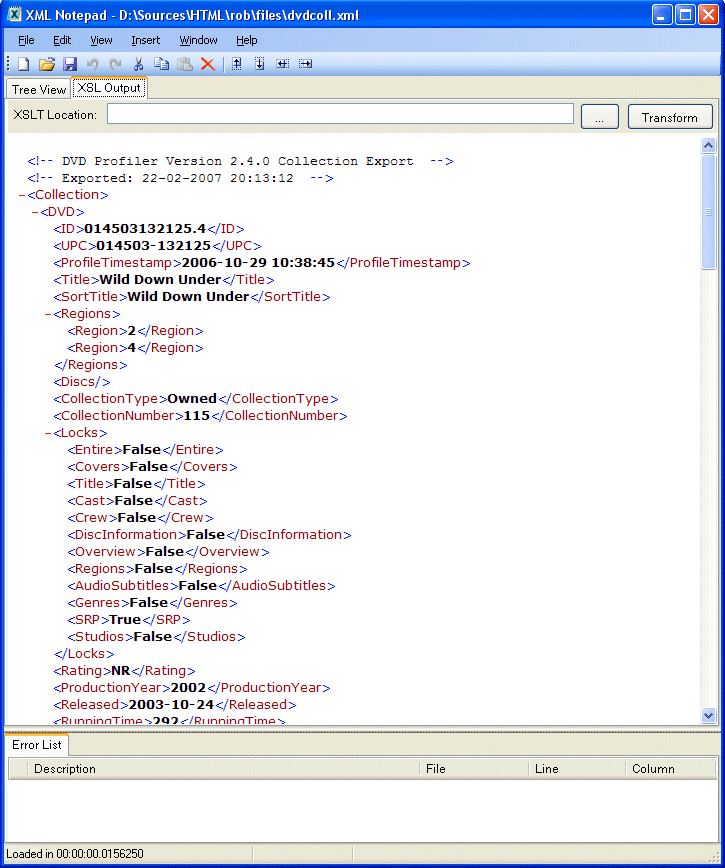Click the scrollbar down arrow

tap(708, 716)
